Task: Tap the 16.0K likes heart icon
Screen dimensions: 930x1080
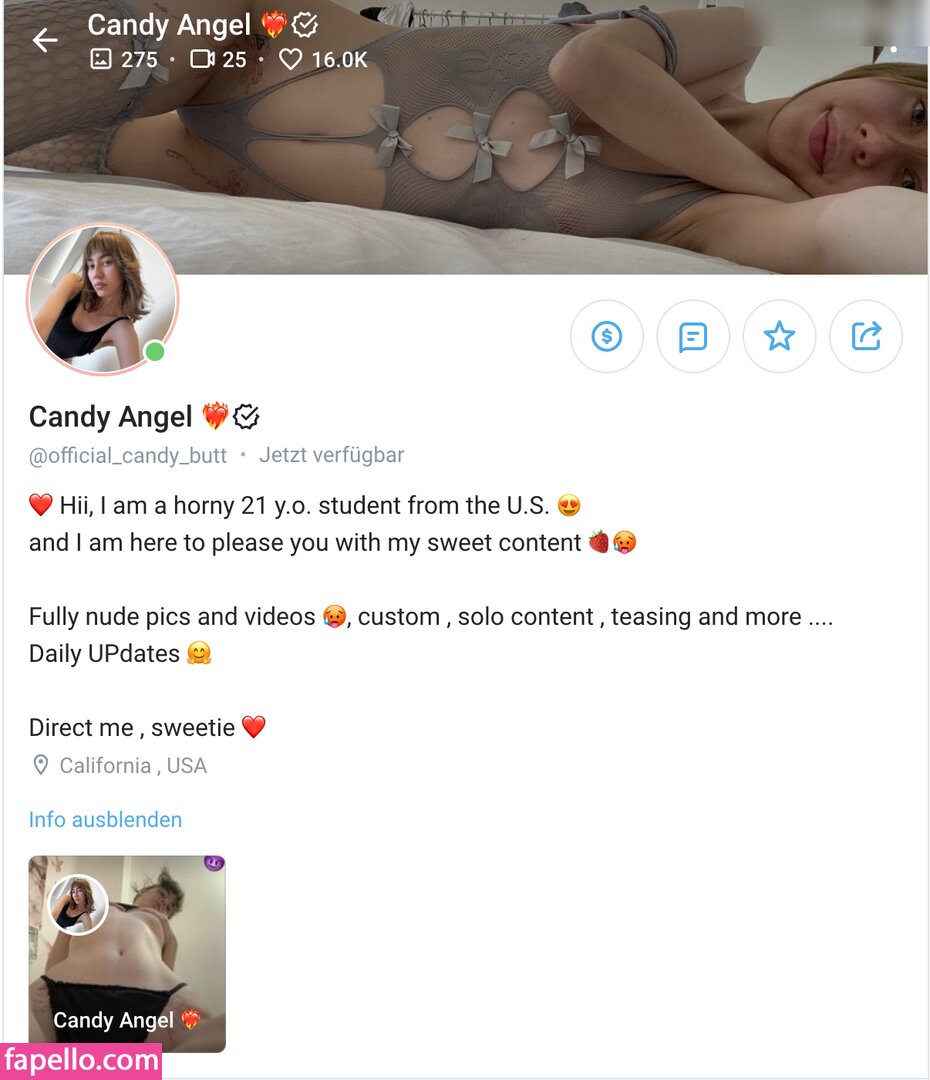Action: [x=290, y=59]
